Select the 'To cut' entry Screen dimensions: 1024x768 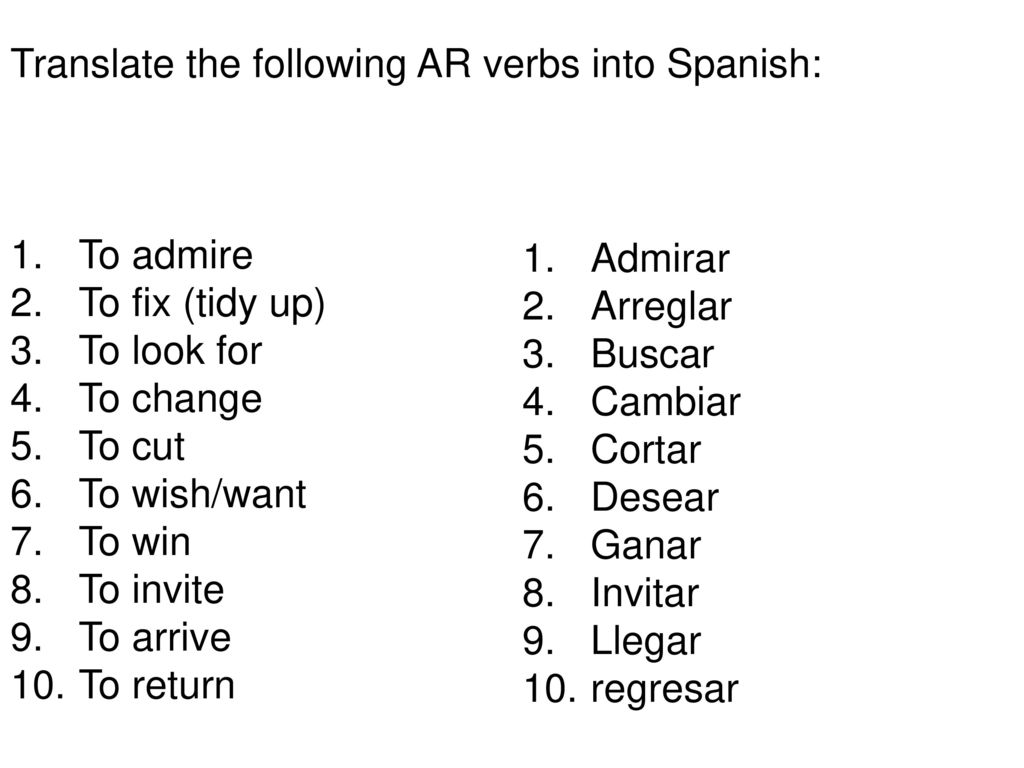coord(132,447)
